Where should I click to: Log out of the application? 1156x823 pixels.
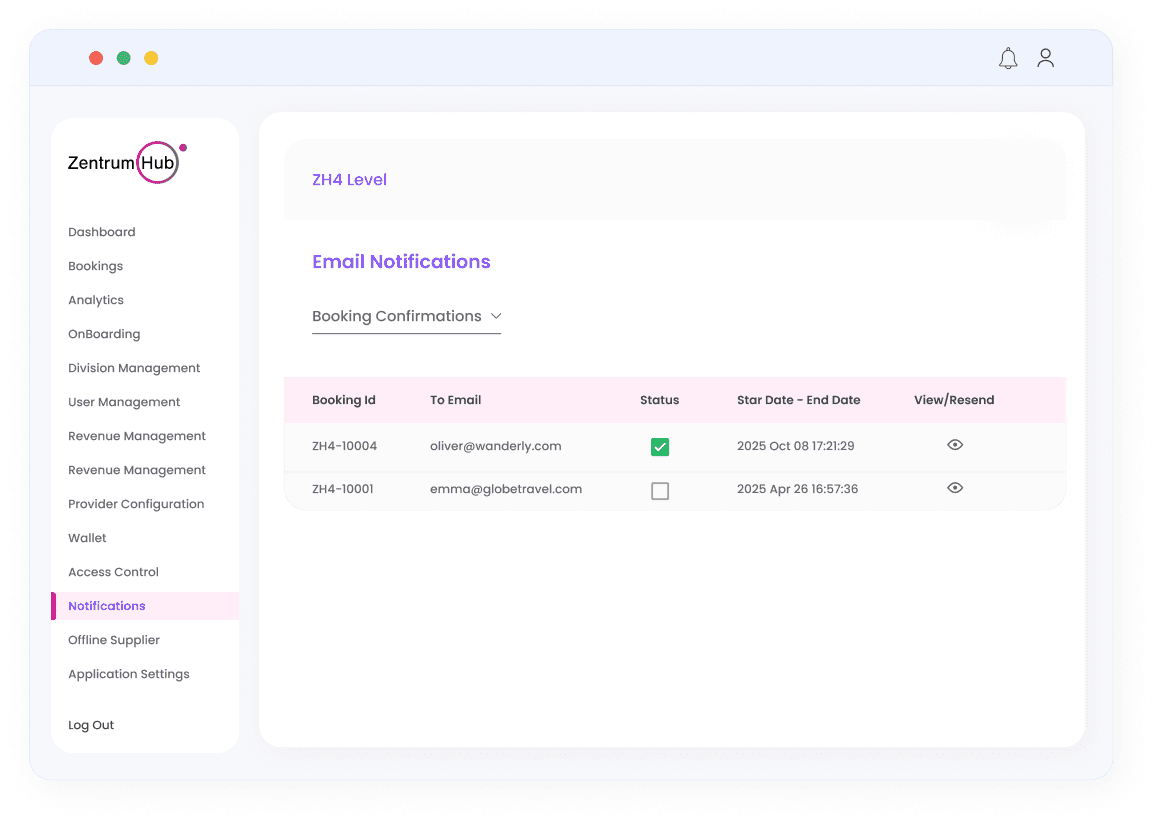click(x=90, y=724)
